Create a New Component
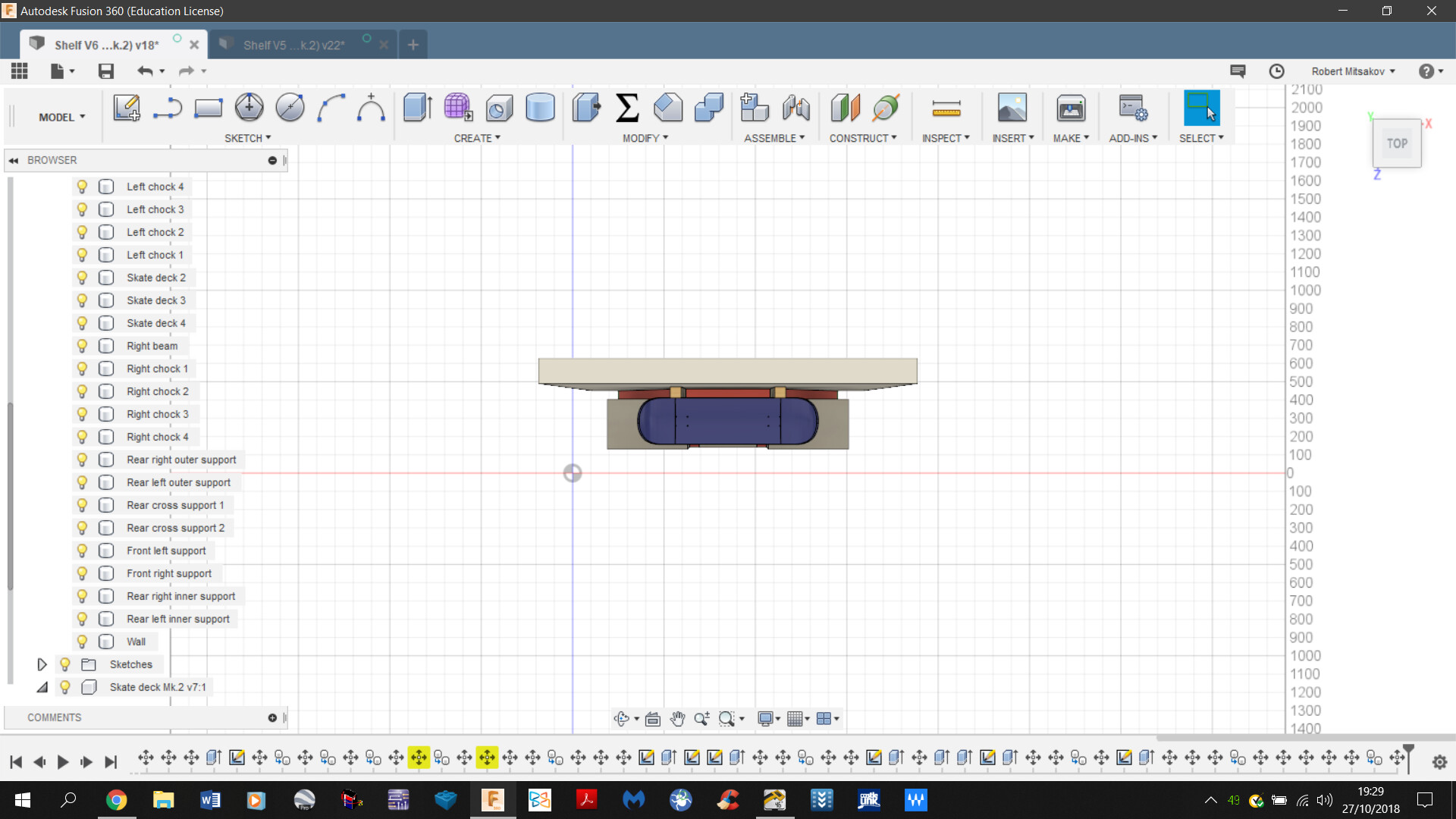The image size is (1456, 819). click(755, 108)
